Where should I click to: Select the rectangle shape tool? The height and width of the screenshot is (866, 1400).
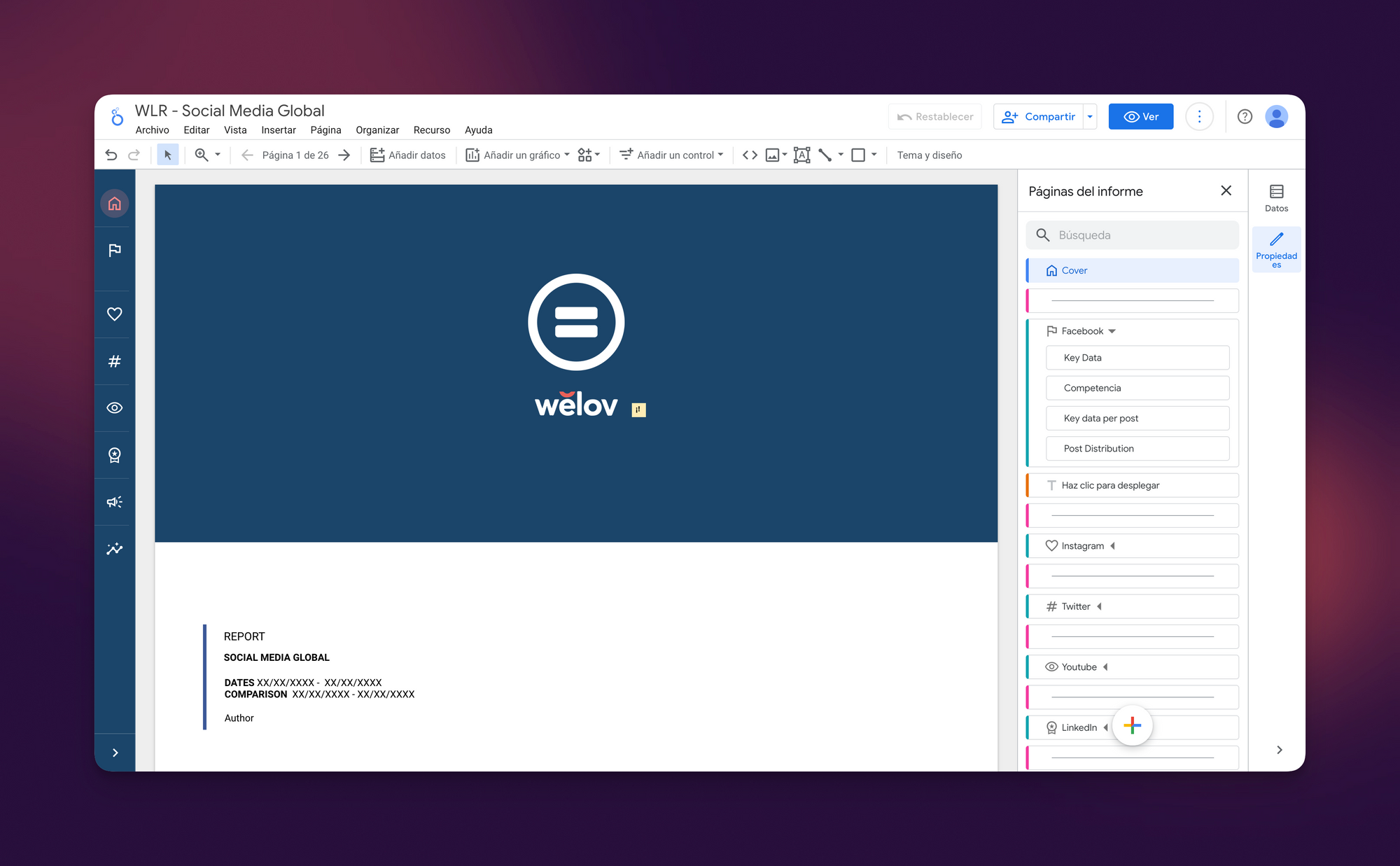click(x=858, y=155)
